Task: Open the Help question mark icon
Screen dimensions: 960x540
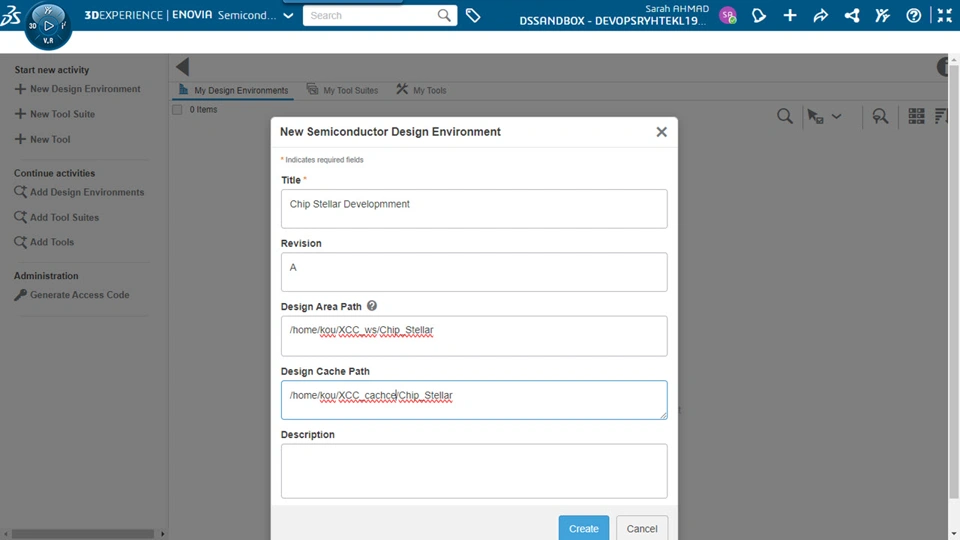Action: tap(913, 15)
